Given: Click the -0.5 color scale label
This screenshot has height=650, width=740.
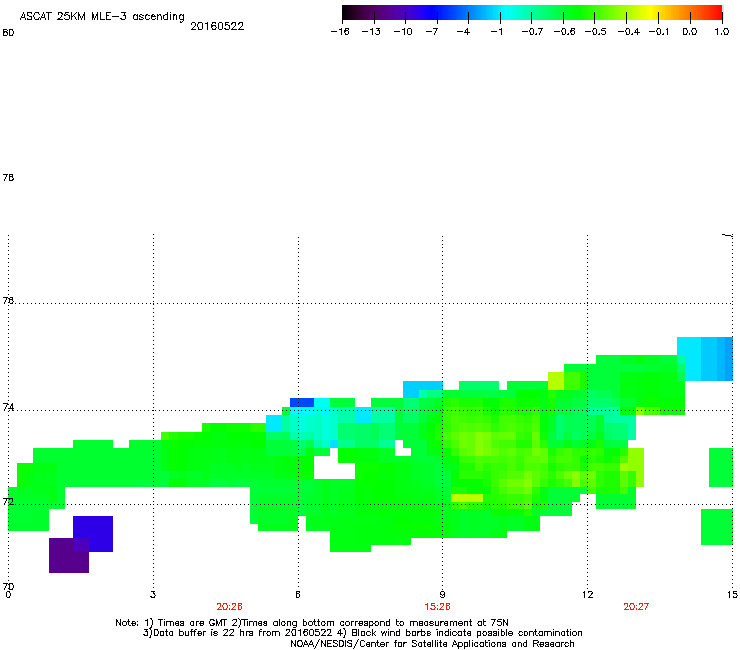Looking at the screenshot, I should (x=596, y=32).
